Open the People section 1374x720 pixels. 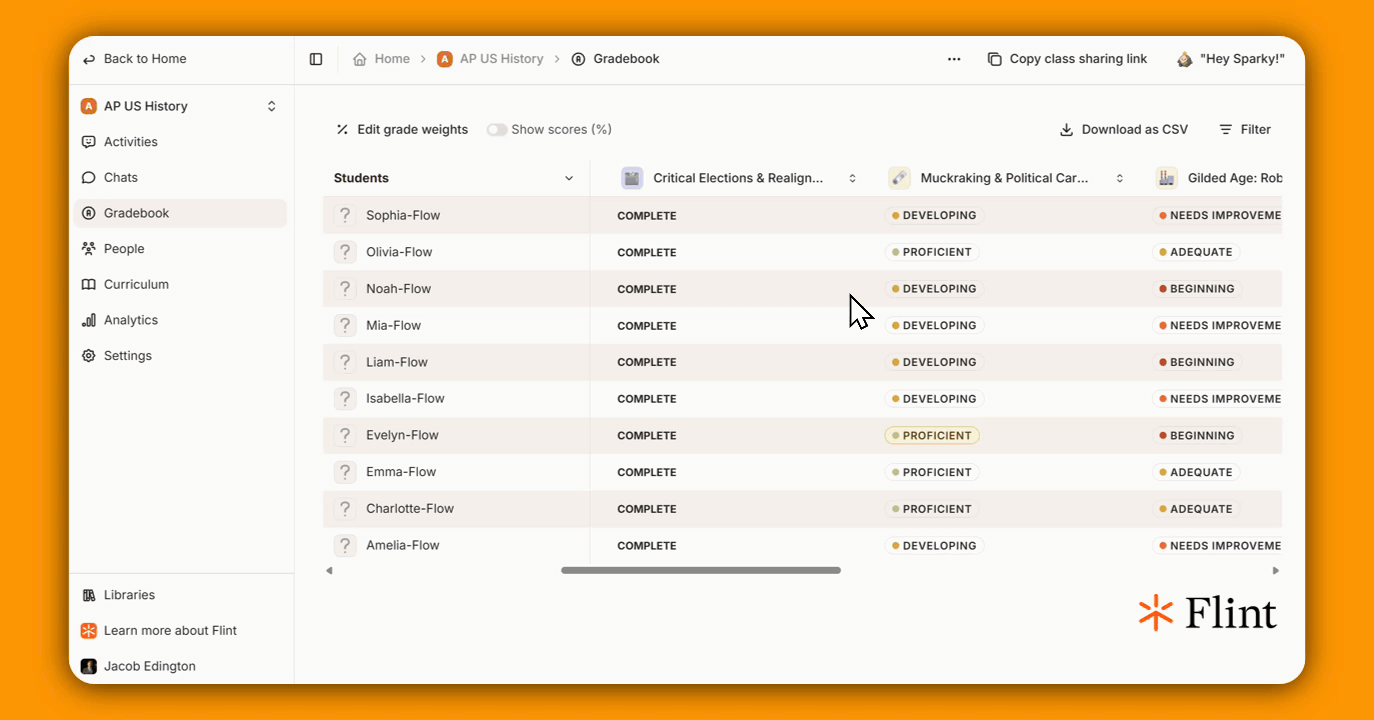pyautogui.click(x=180, y=249)
